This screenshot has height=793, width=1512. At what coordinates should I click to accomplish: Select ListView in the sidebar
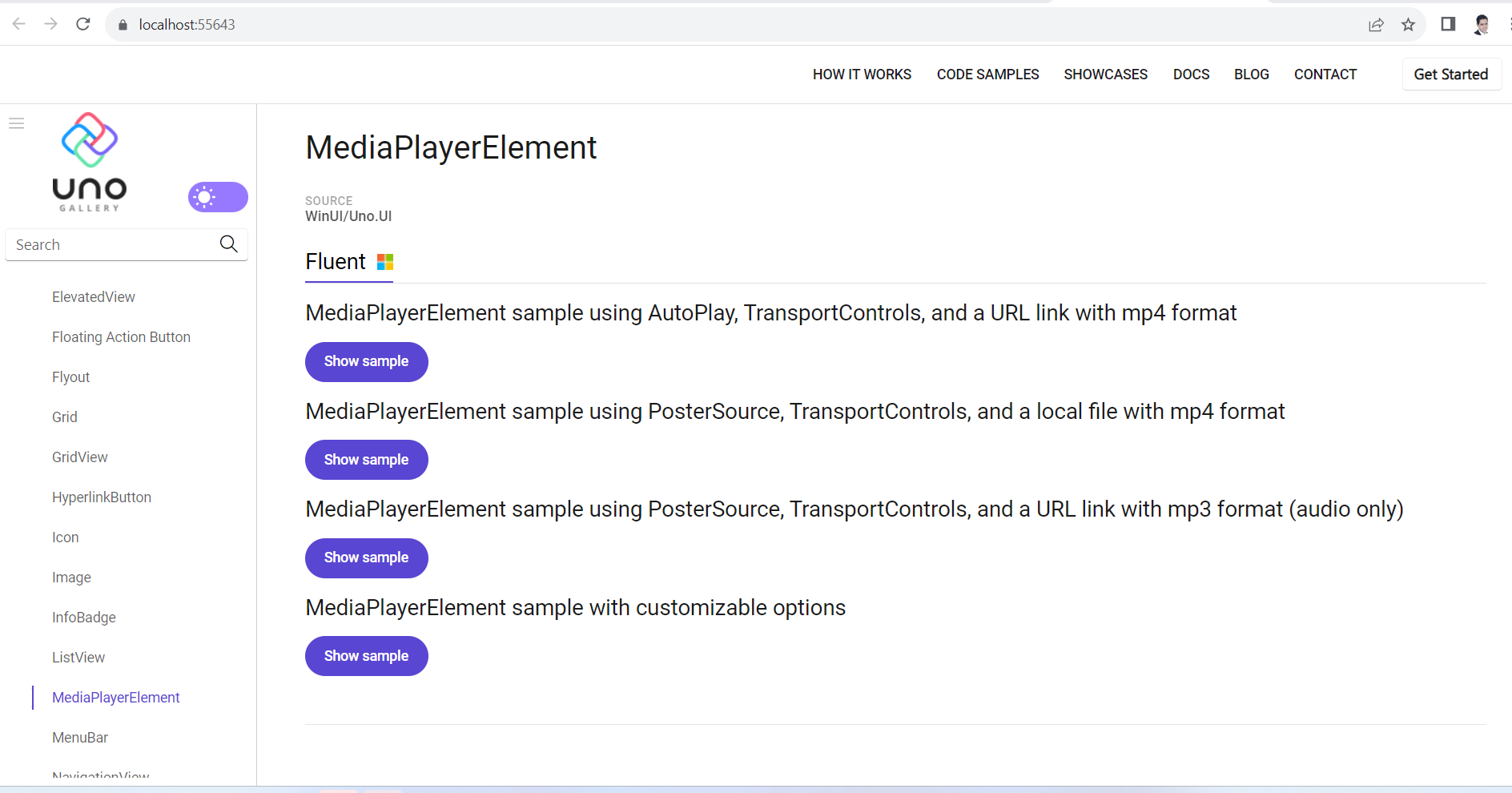[78, 658]
